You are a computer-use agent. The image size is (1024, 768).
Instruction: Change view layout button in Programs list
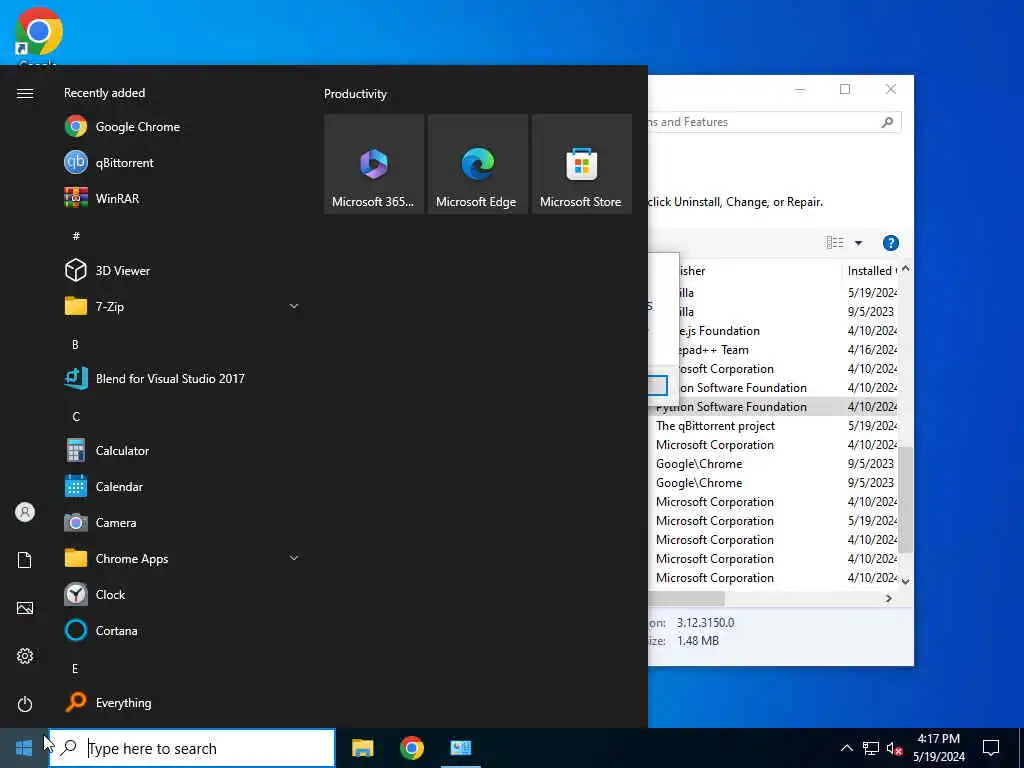pyautogui.click(x=835, y=243)
